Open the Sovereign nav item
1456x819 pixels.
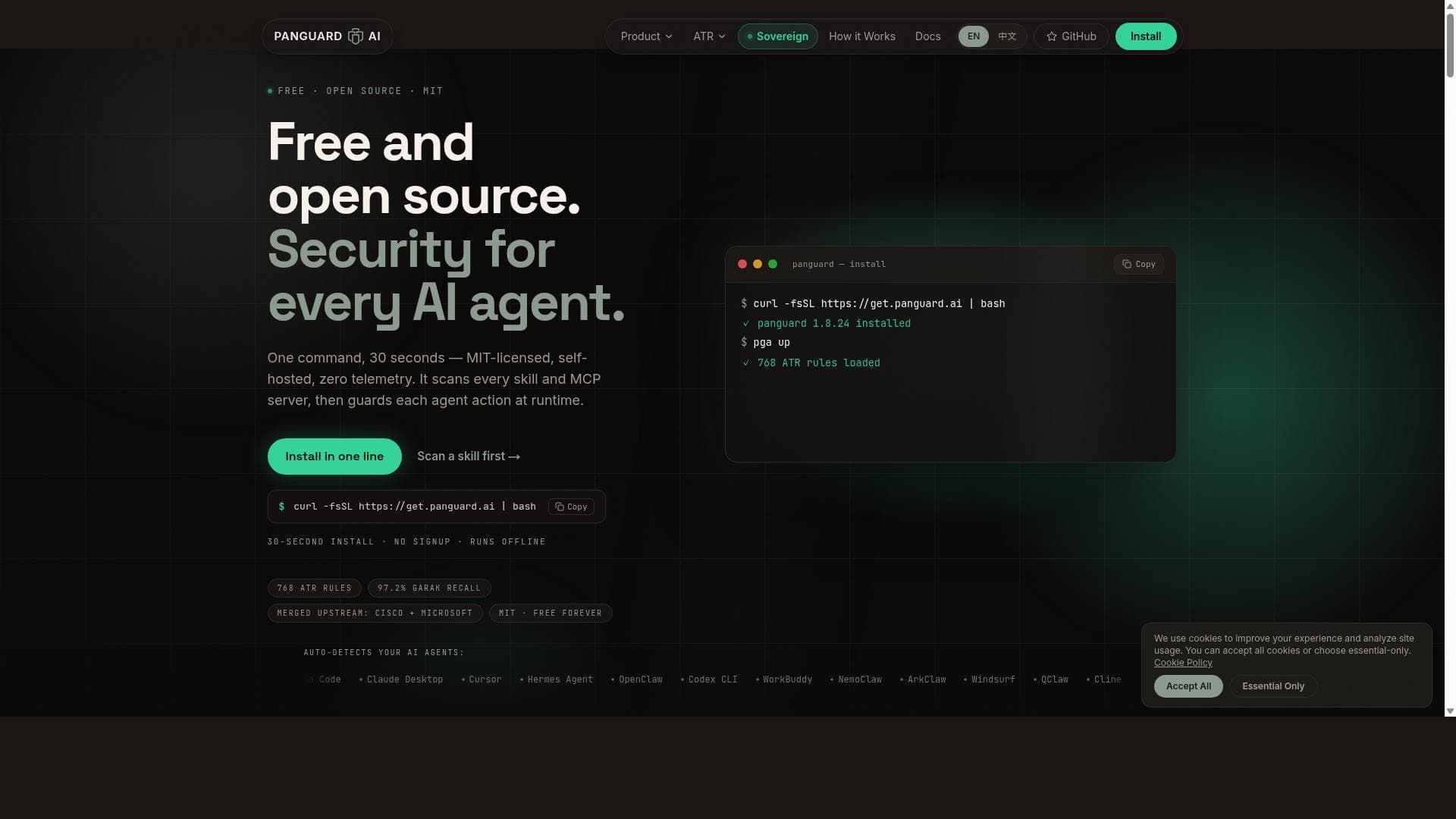click(777, 36)
